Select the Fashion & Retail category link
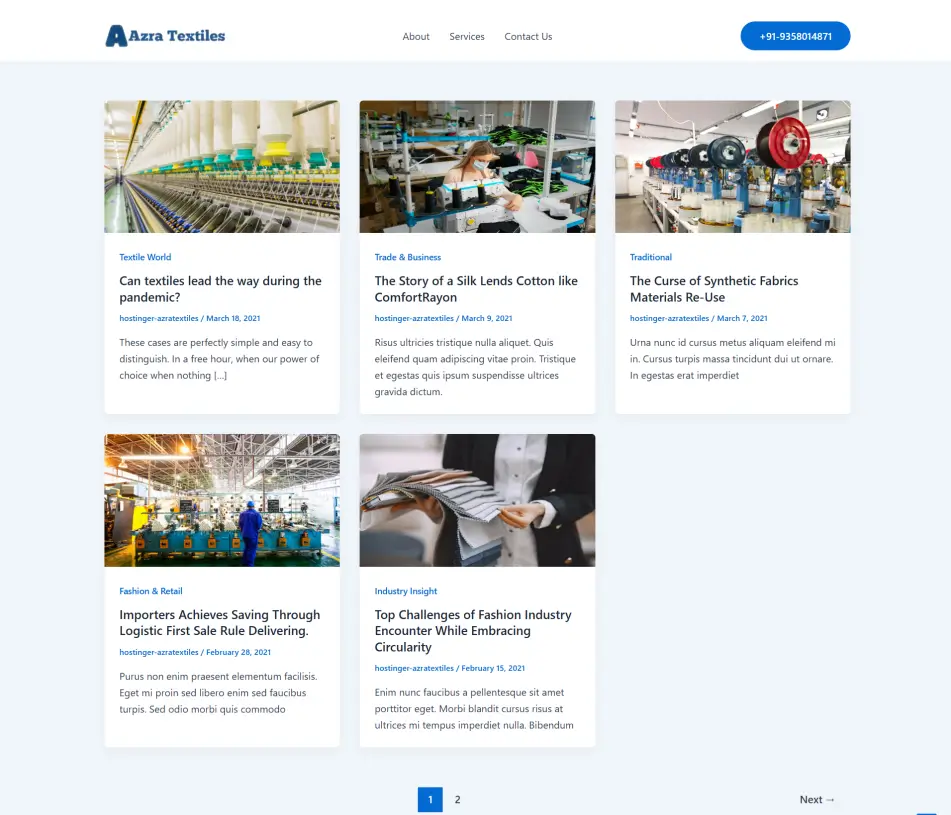 coord(151,591)
